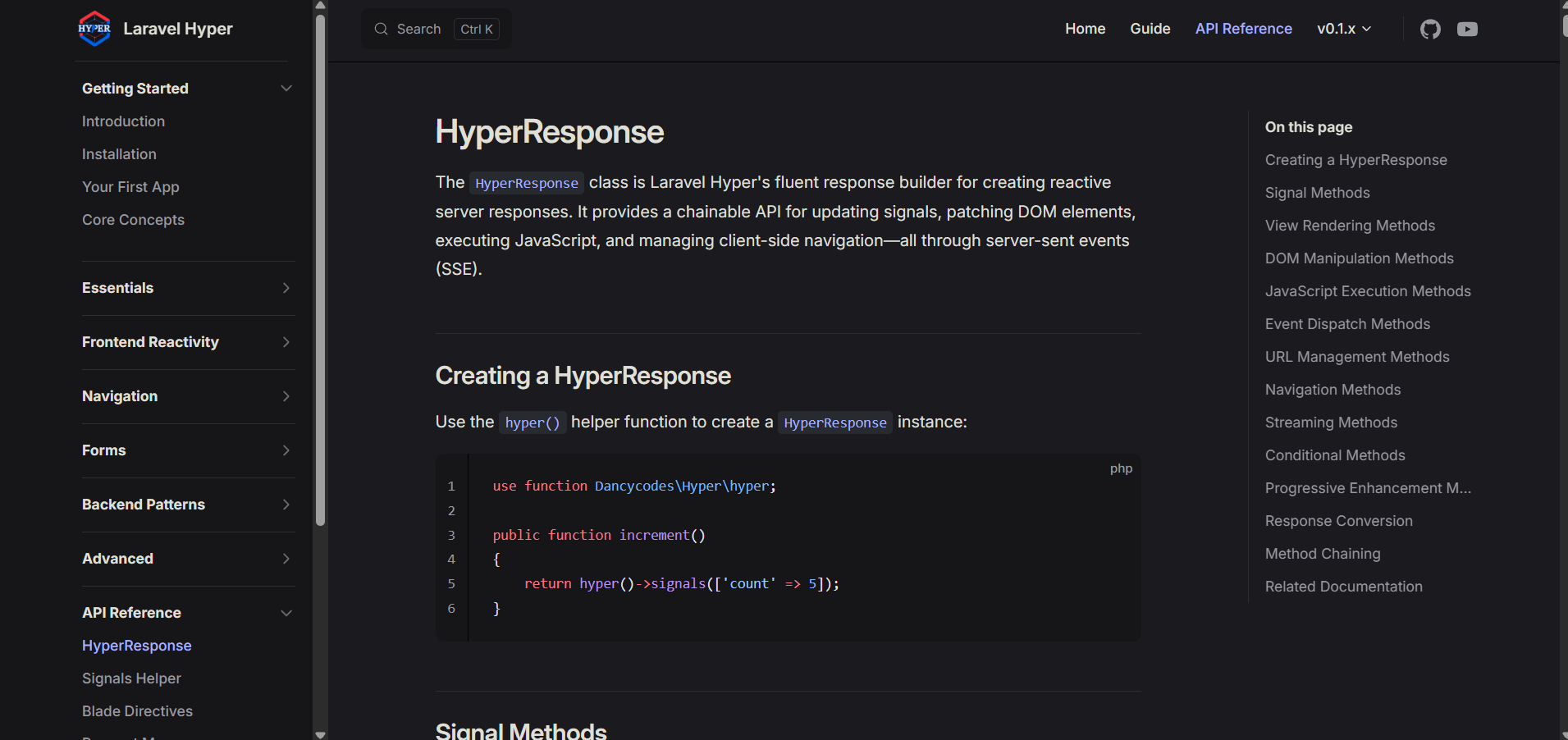1568x740 pixels.
Task: Open the Blade Directives page
Action: coord(137,711)
